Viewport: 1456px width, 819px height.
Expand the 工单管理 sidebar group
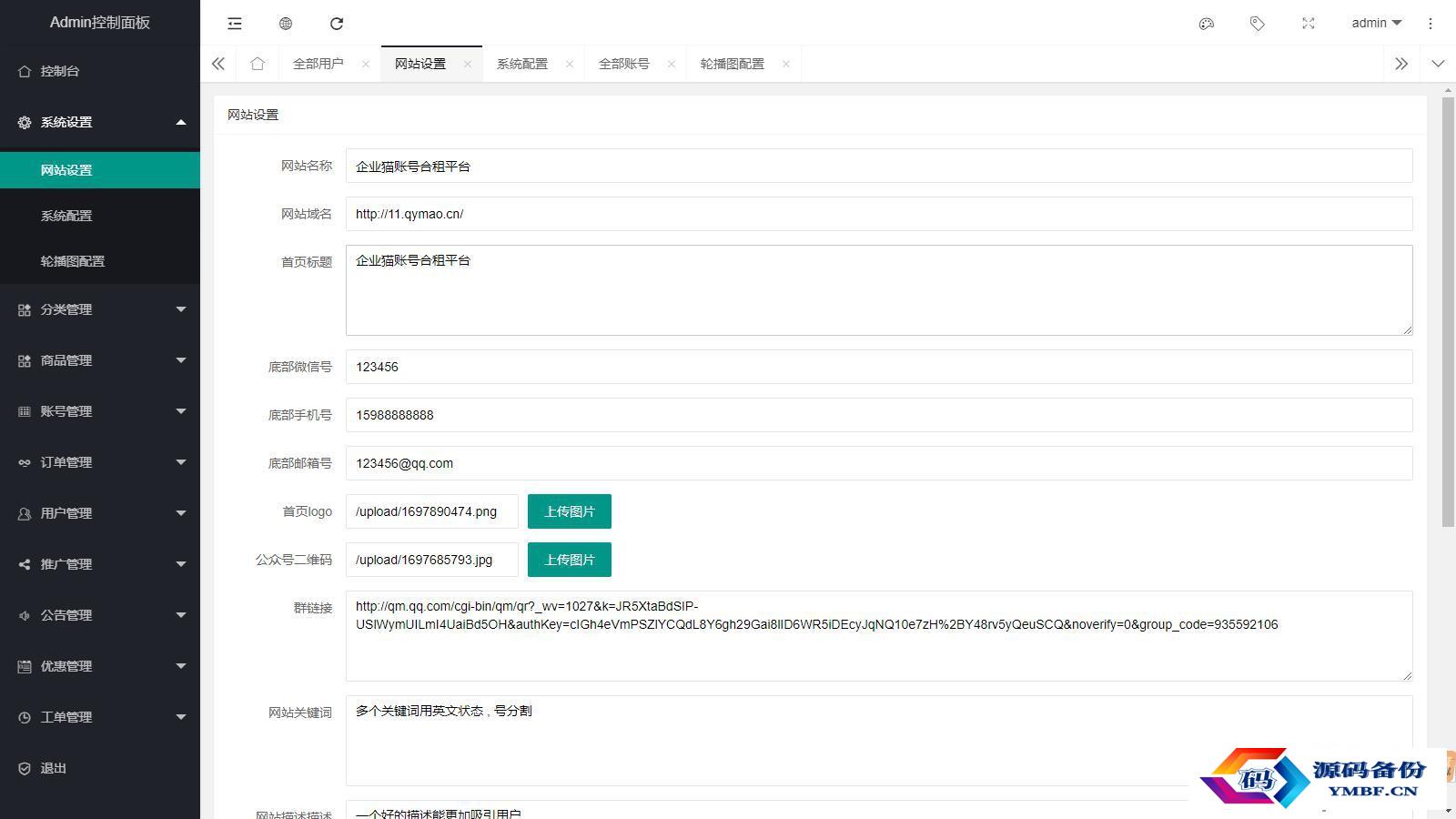100,717
